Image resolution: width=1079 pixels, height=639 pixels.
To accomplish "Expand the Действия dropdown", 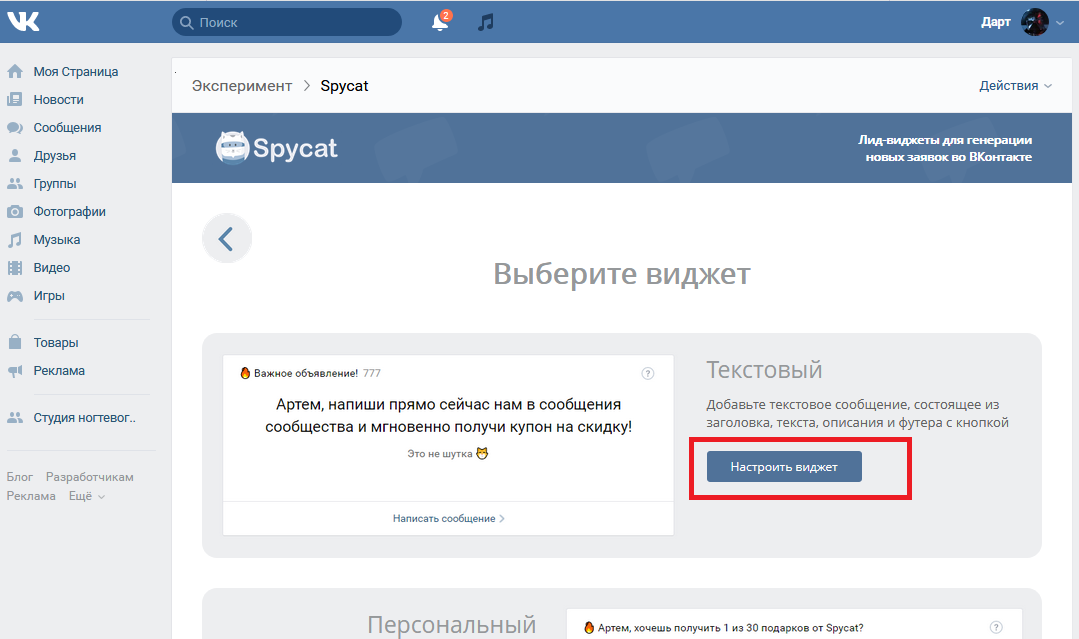I will [x=1015, y=86].
